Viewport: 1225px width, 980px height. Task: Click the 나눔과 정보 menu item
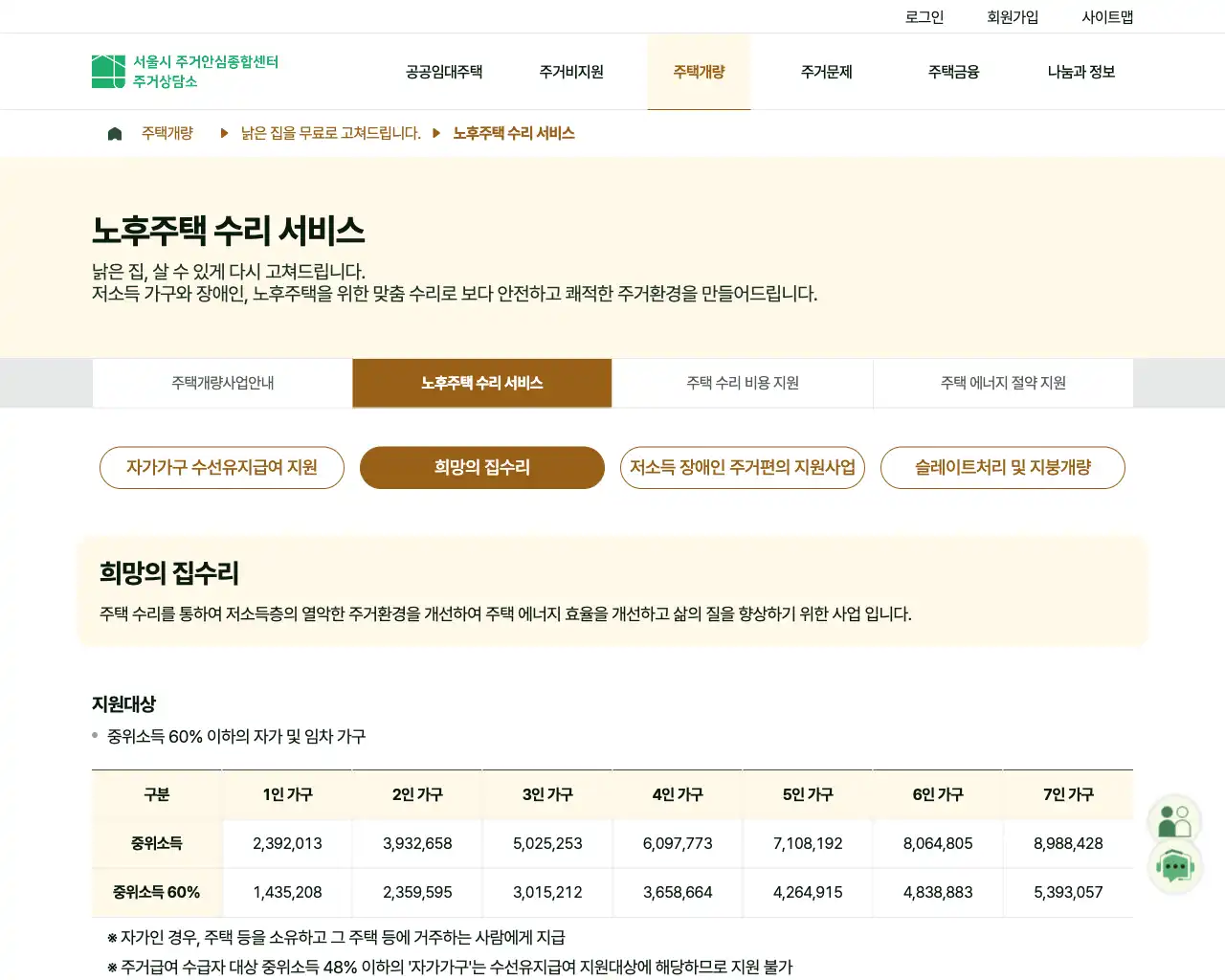coord(1081,72)
